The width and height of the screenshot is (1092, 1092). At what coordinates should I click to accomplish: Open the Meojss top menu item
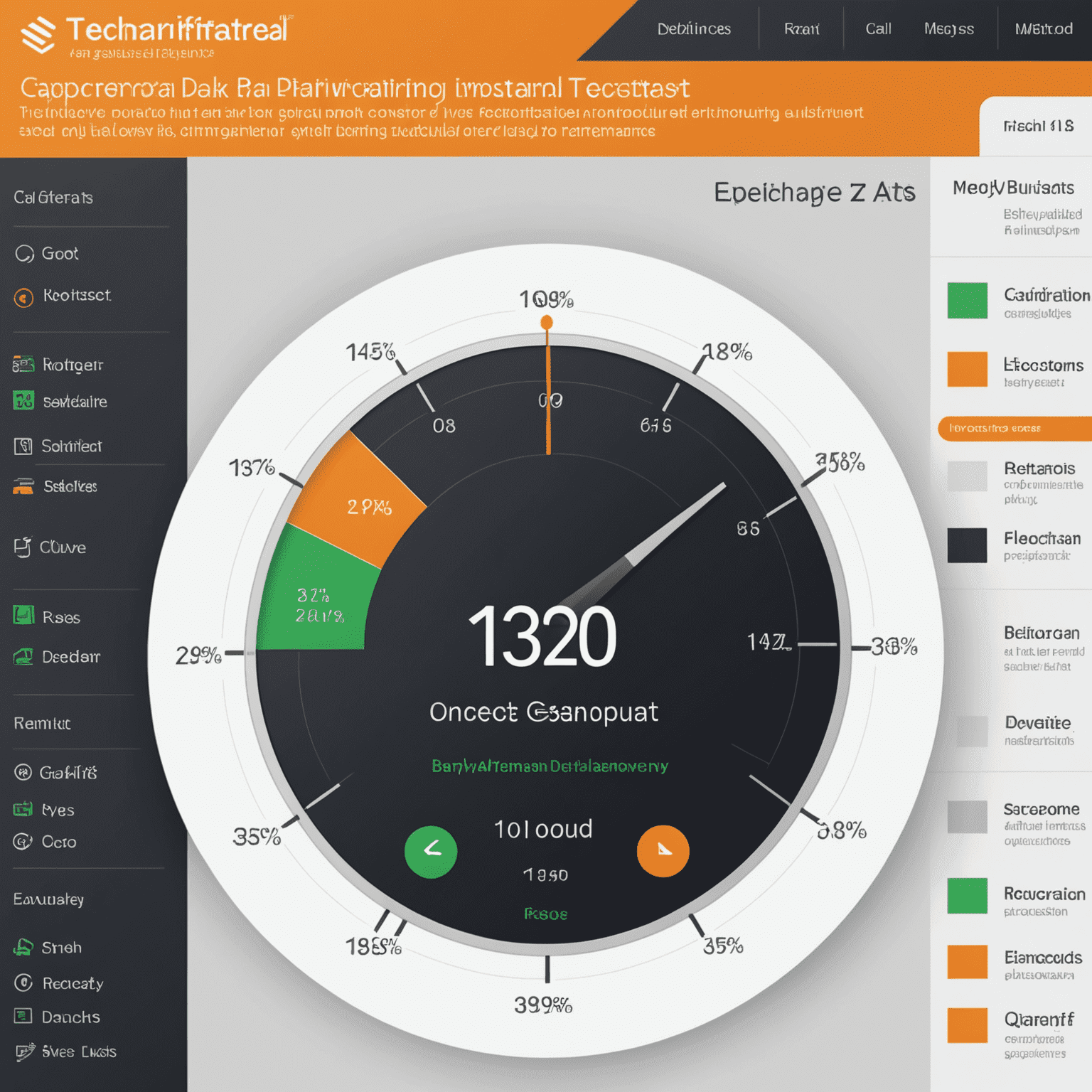948,29
